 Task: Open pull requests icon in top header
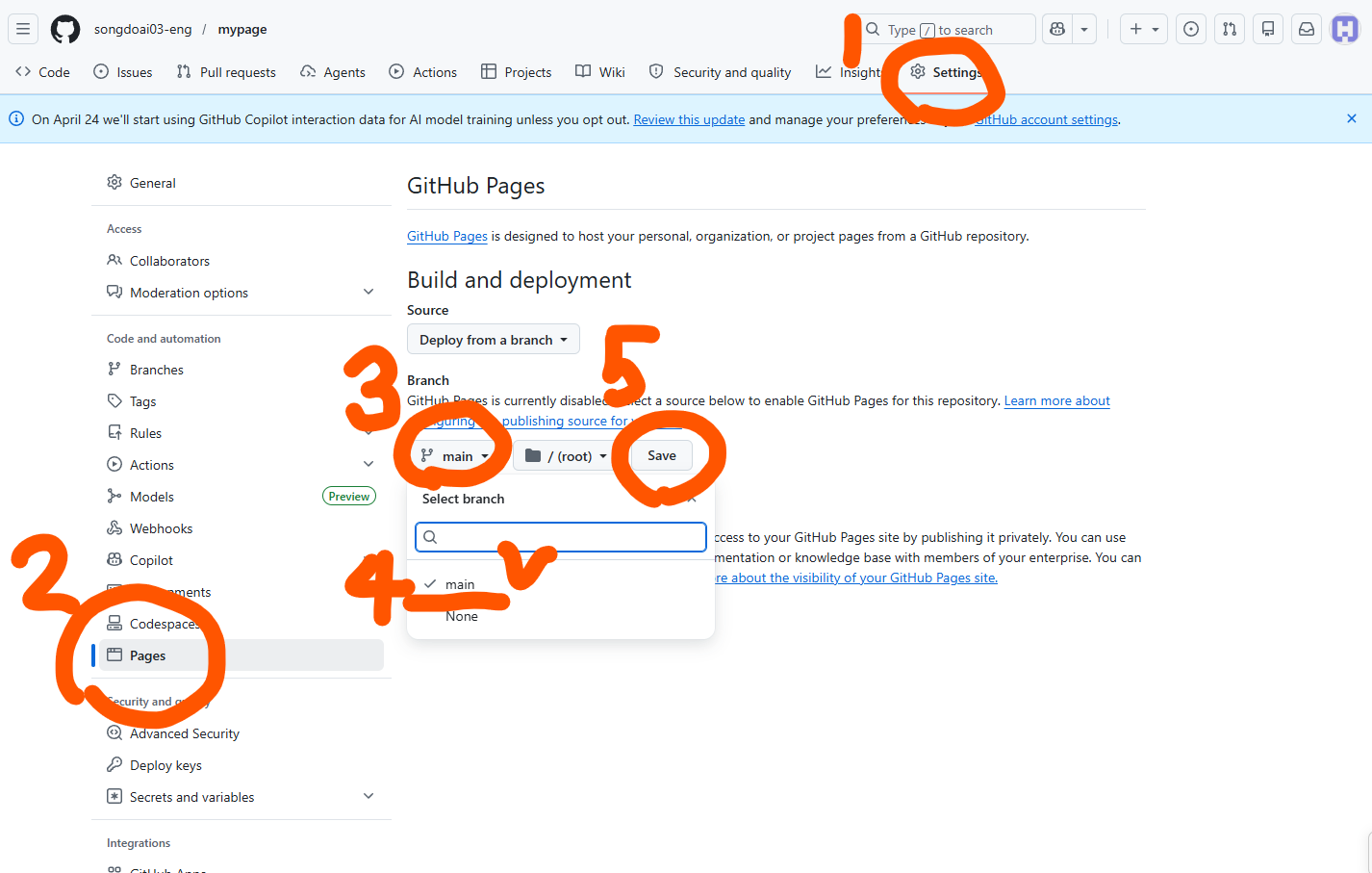1230,29
